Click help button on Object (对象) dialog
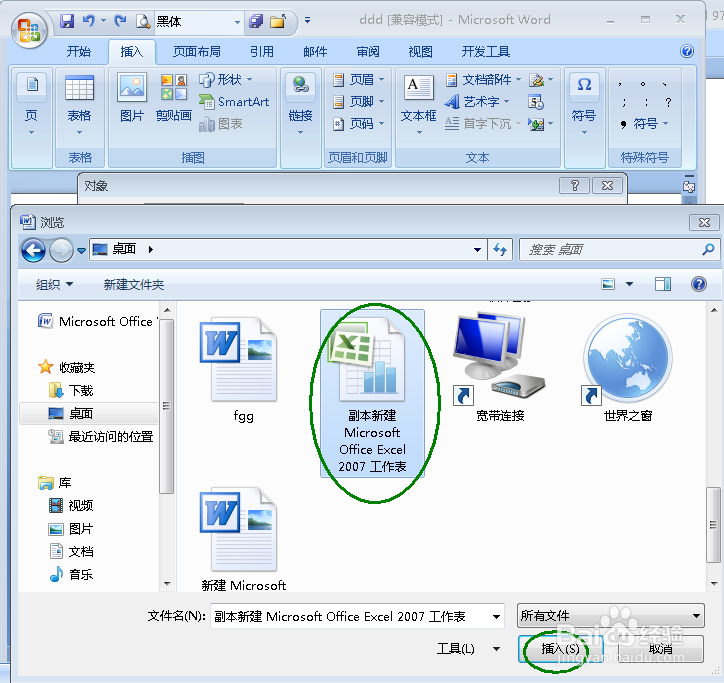724x683 pixels. coord(574,186)
